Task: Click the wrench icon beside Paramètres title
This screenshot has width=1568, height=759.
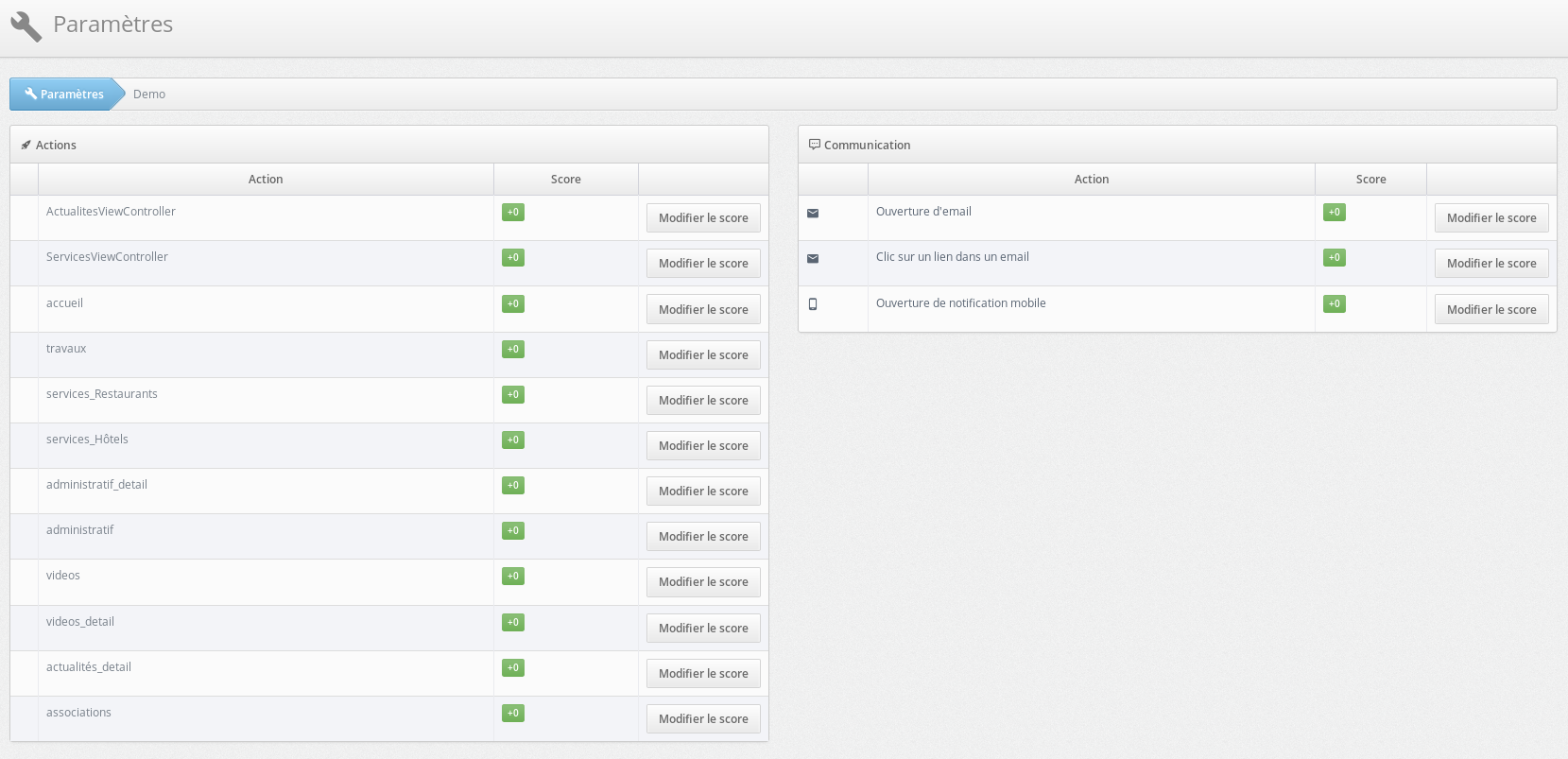Action: pyautogui.click(x=26, y=26)
